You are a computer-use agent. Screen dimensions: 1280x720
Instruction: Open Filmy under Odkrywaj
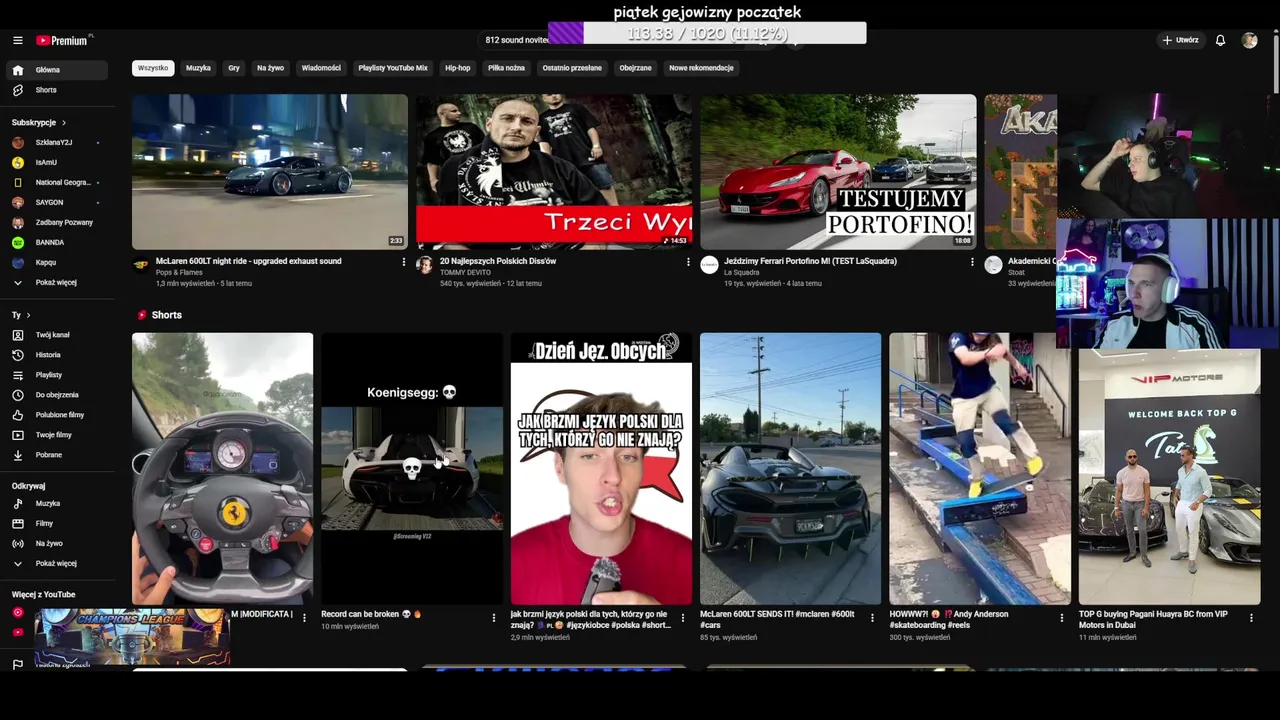coord(55,523)
